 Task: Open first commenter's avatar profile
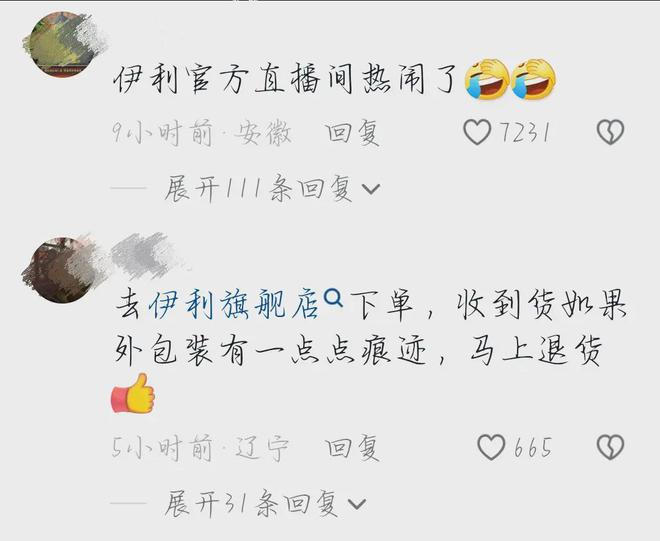point(63,44)
